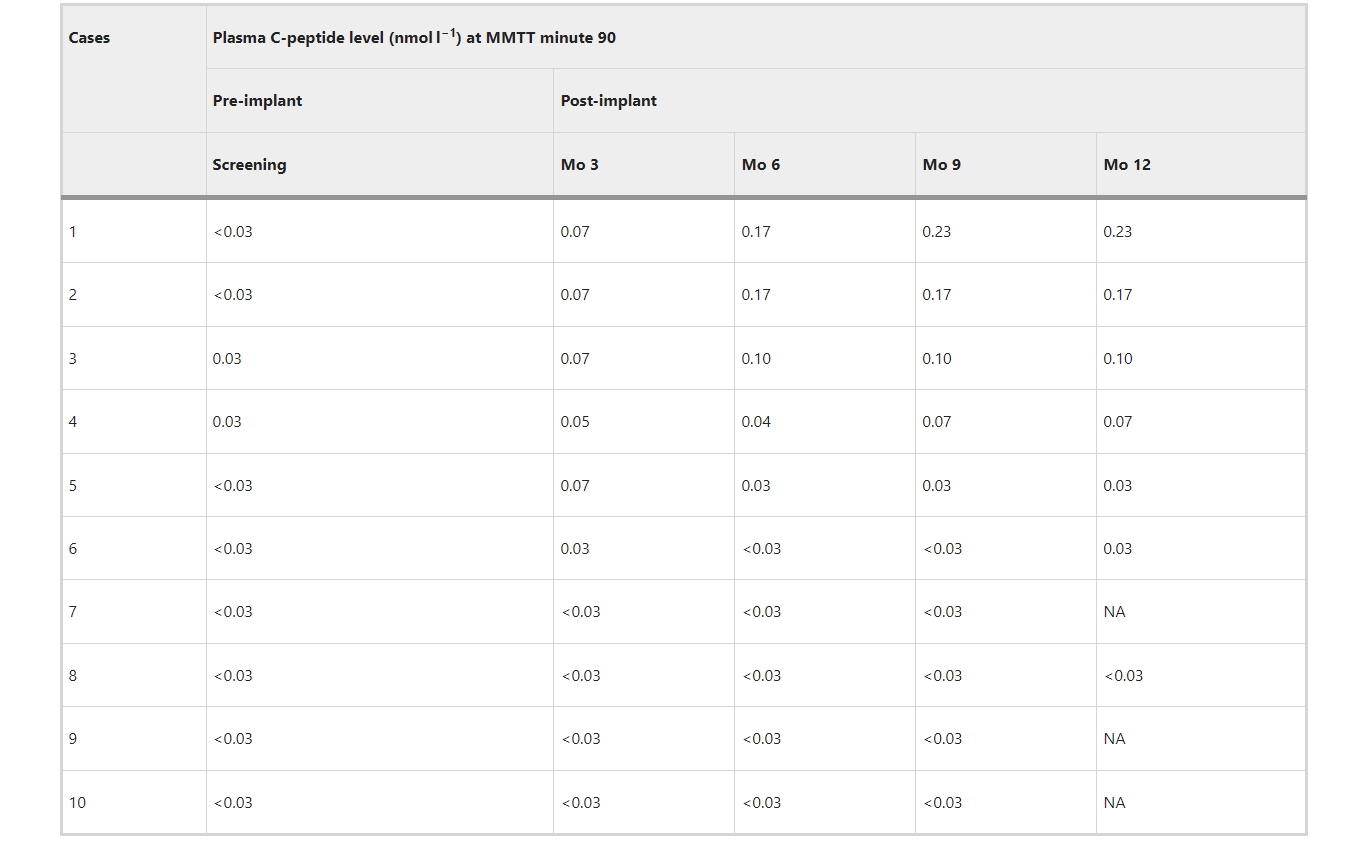This screenshot has width=1368, height=842.
Task: Select case number 6 row label
Action: coord(72,549)
